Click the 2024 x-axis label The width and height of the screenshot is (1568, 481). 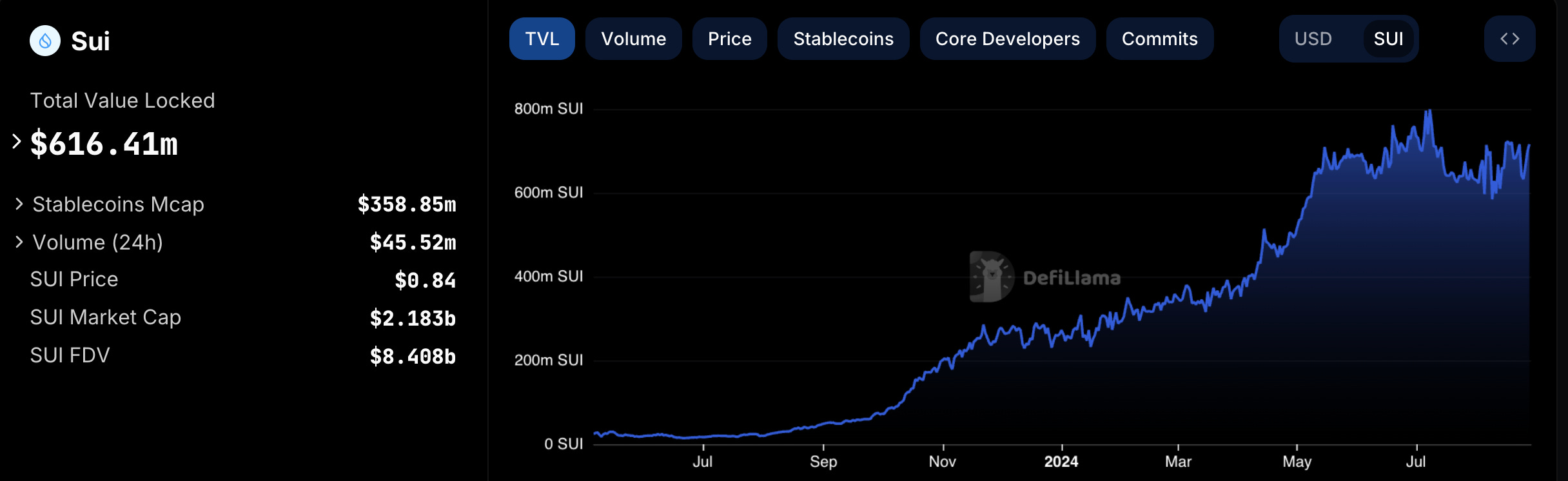coord(1061,462)
